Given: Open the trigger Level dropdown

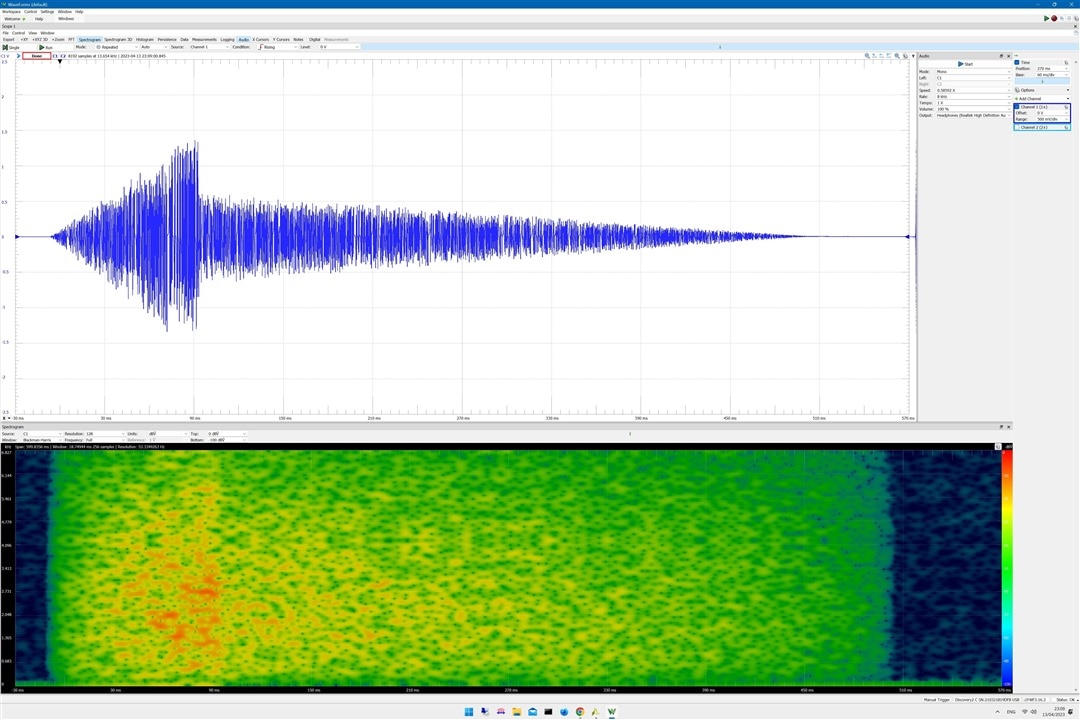Looking at the screenshot, I should [338, 48].
